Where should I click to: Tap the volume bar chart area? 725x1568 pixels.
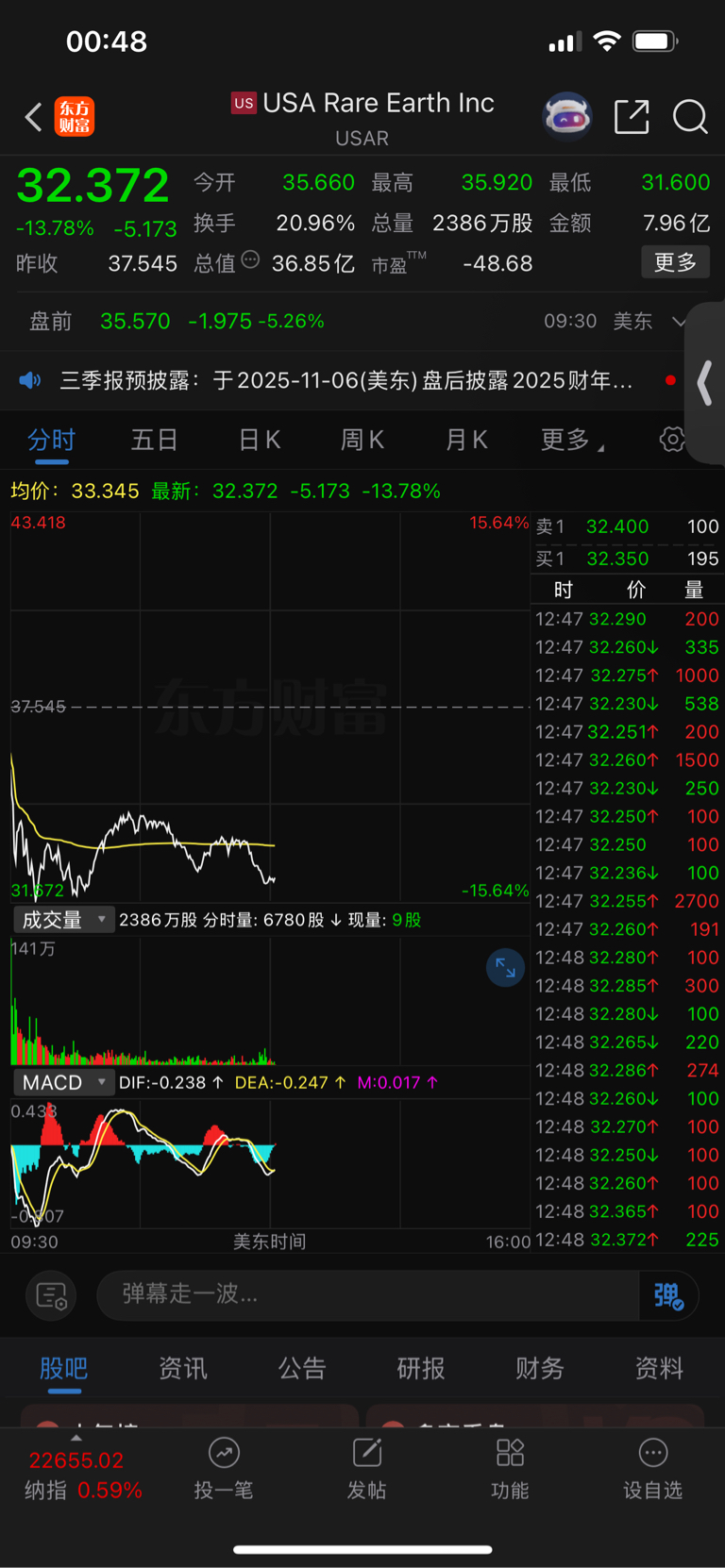(270, 1002)
